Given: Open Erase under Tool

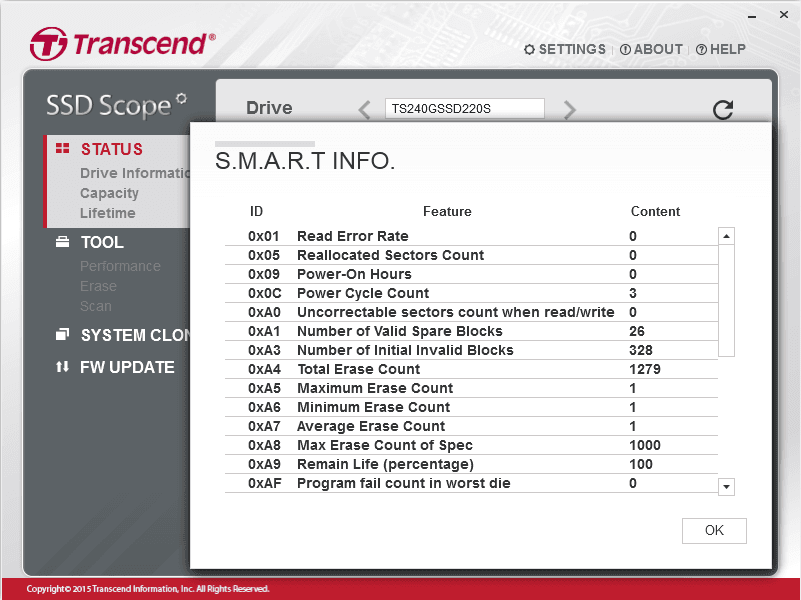Looking at the screenshot, I should click(98, 286).
